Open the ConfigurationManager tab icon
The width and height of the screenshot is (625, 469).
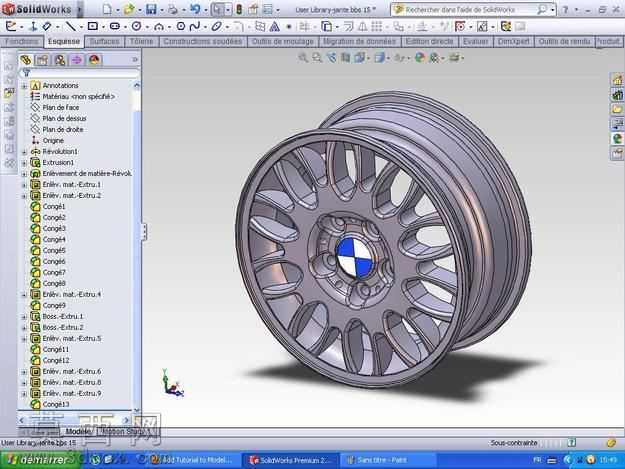[60, 60]
